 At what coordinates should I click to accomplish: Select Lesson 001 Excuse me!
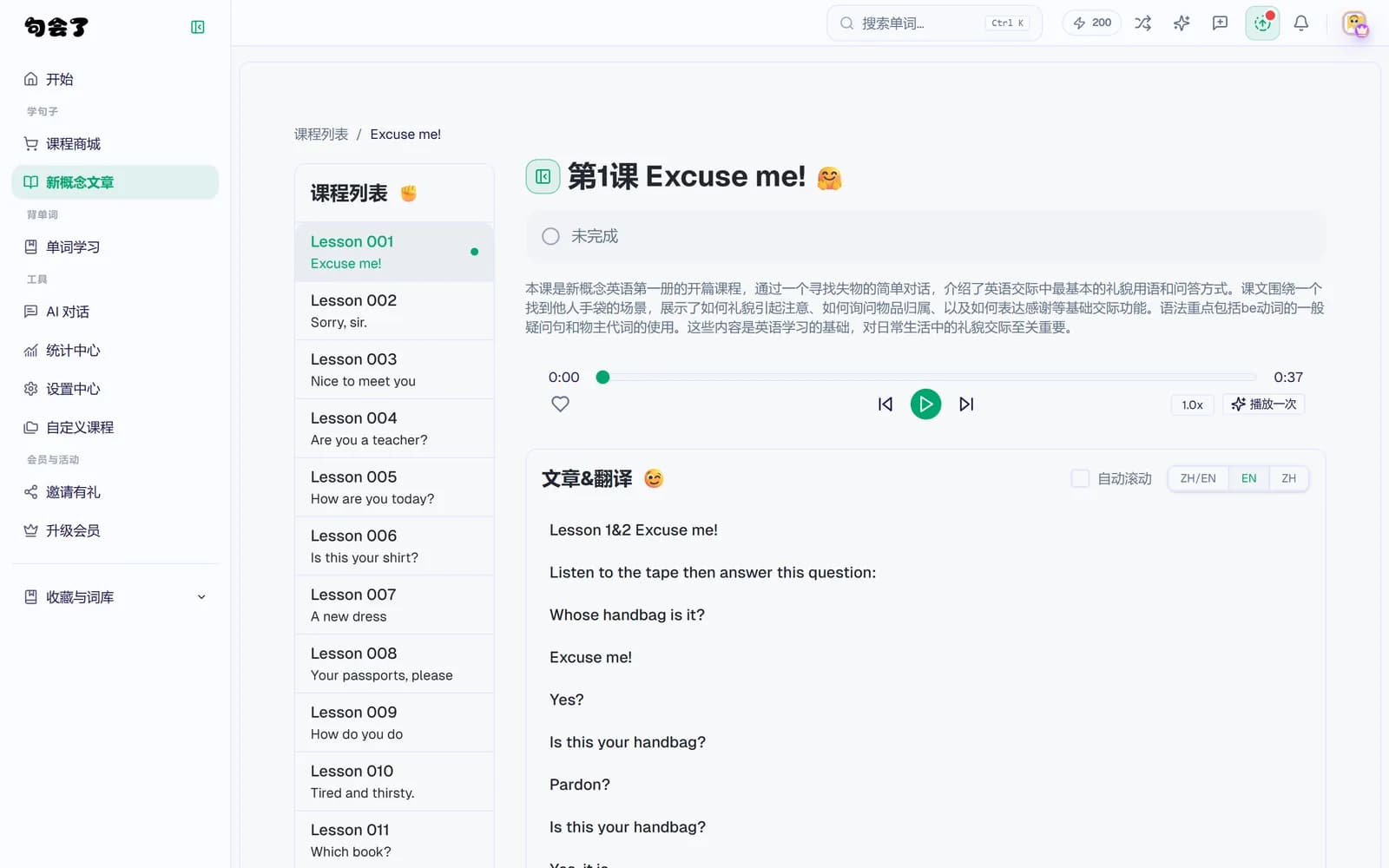pos(394,252)
